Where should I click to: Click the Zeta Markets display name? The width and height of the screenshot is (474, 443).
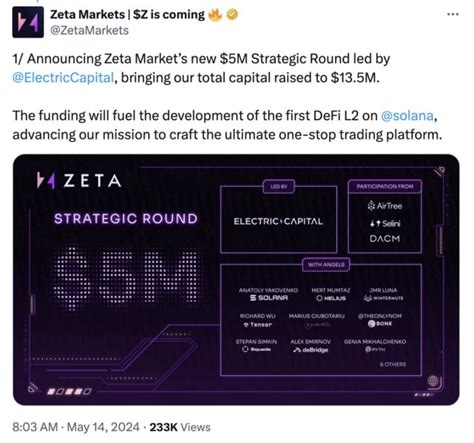127,15
